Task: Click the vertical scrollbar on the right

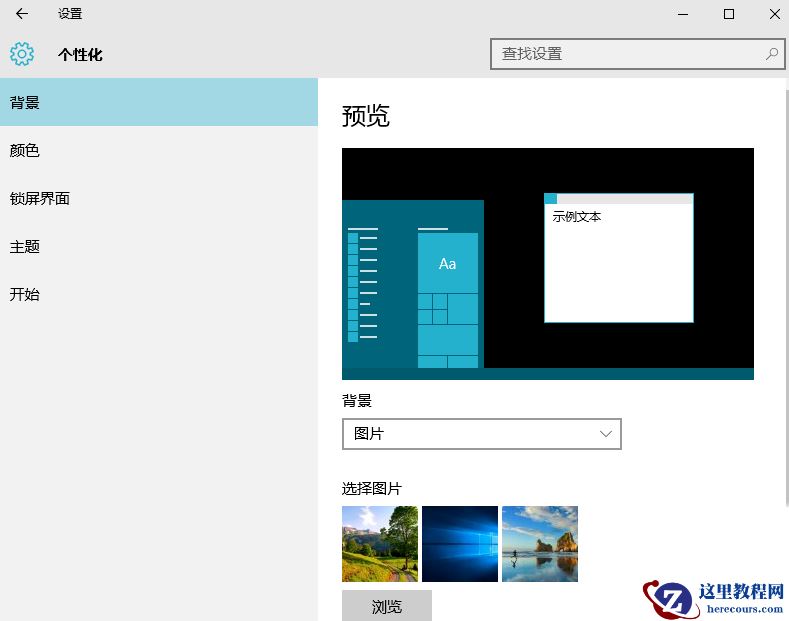Action: [786, 297]
